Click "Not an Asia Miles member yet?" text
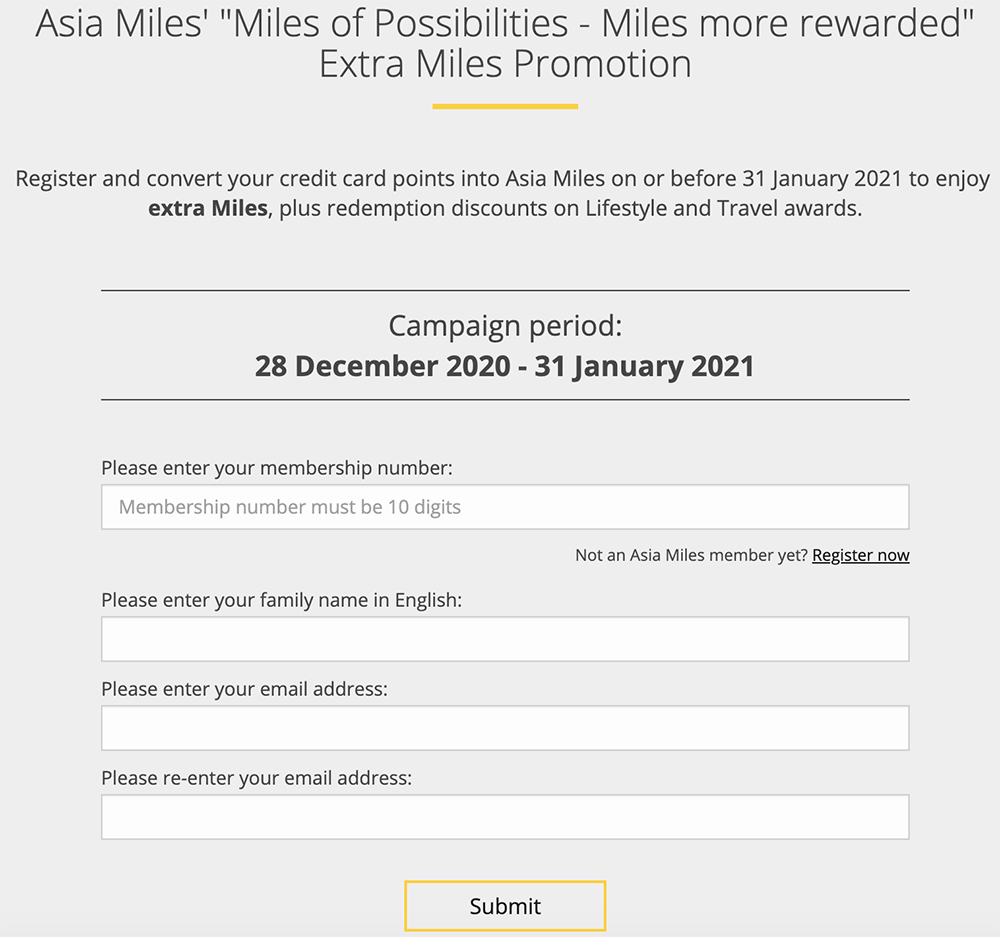 691,555
